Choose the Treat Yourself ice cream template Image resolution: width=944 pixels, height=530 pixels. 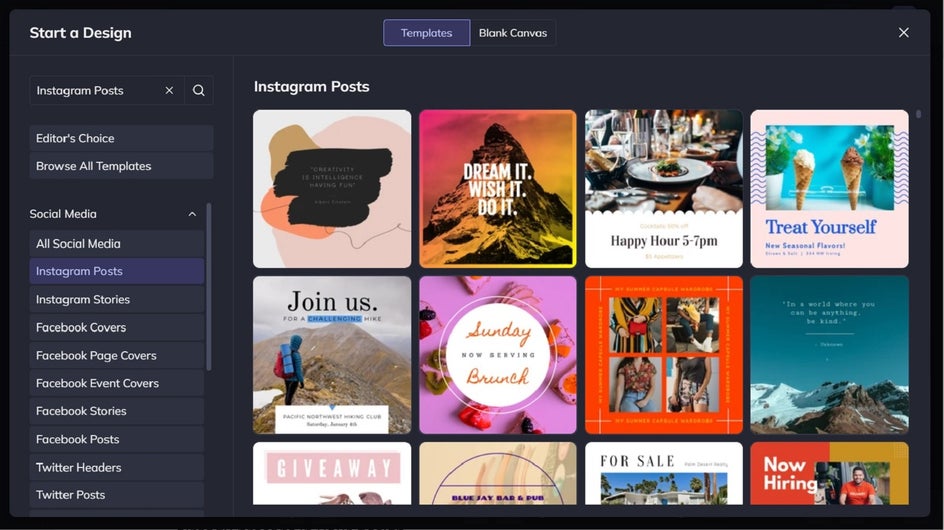click(x=830, y=189)
